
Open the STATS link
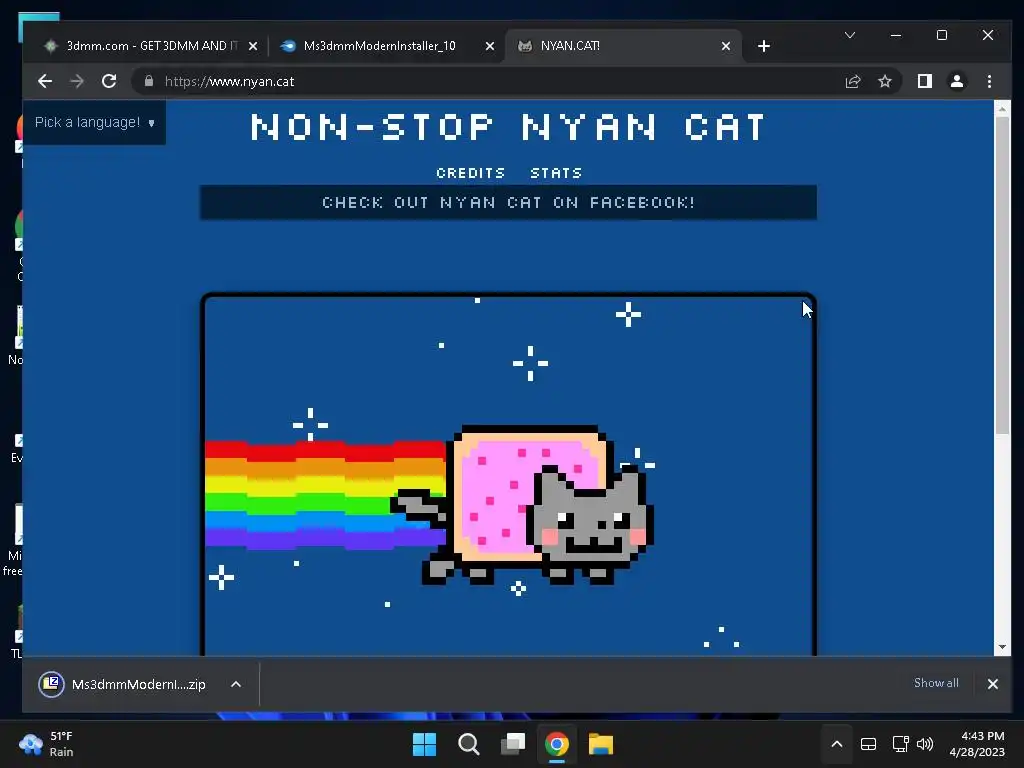coord(556,173)
